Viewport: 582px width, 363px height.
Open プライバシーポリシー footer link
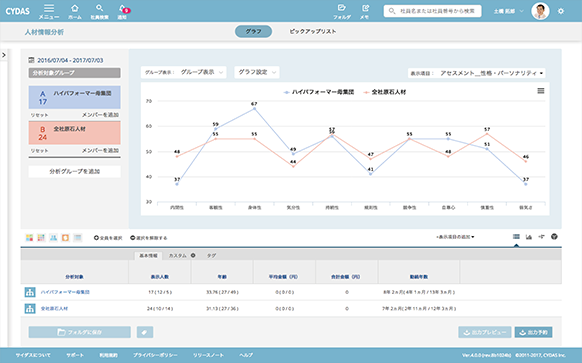click(155, 355)
